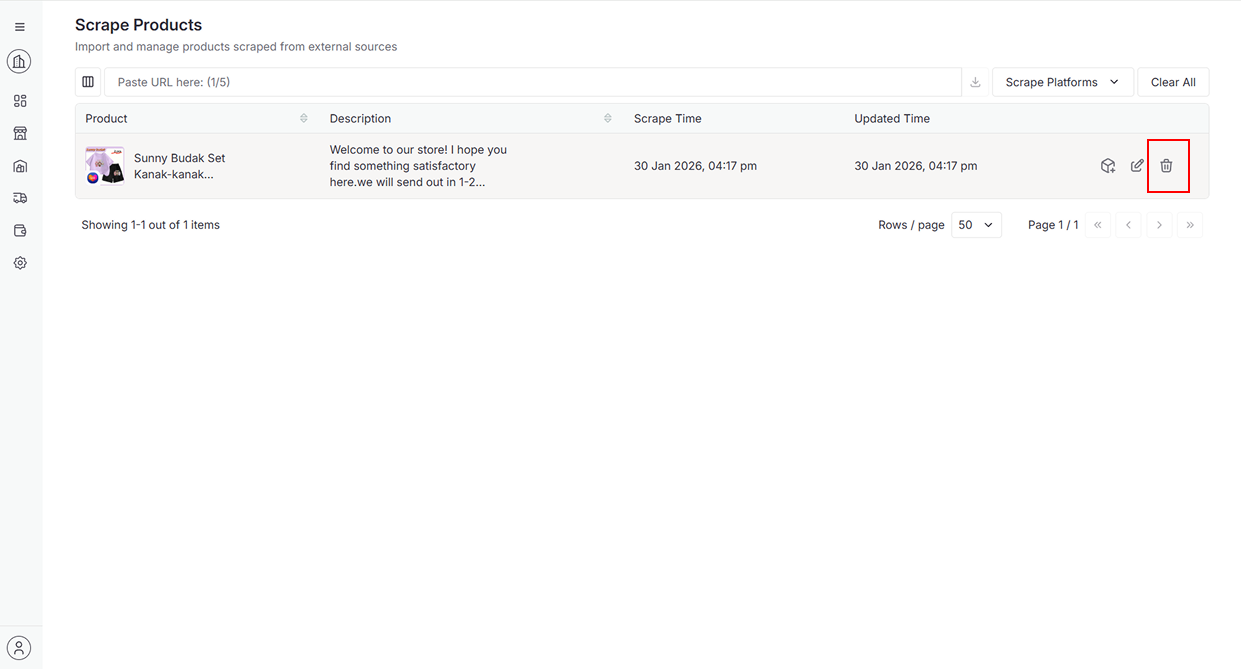
Task: Open the delivery truck icon in sidebar
Action: [x=20, y=198]
